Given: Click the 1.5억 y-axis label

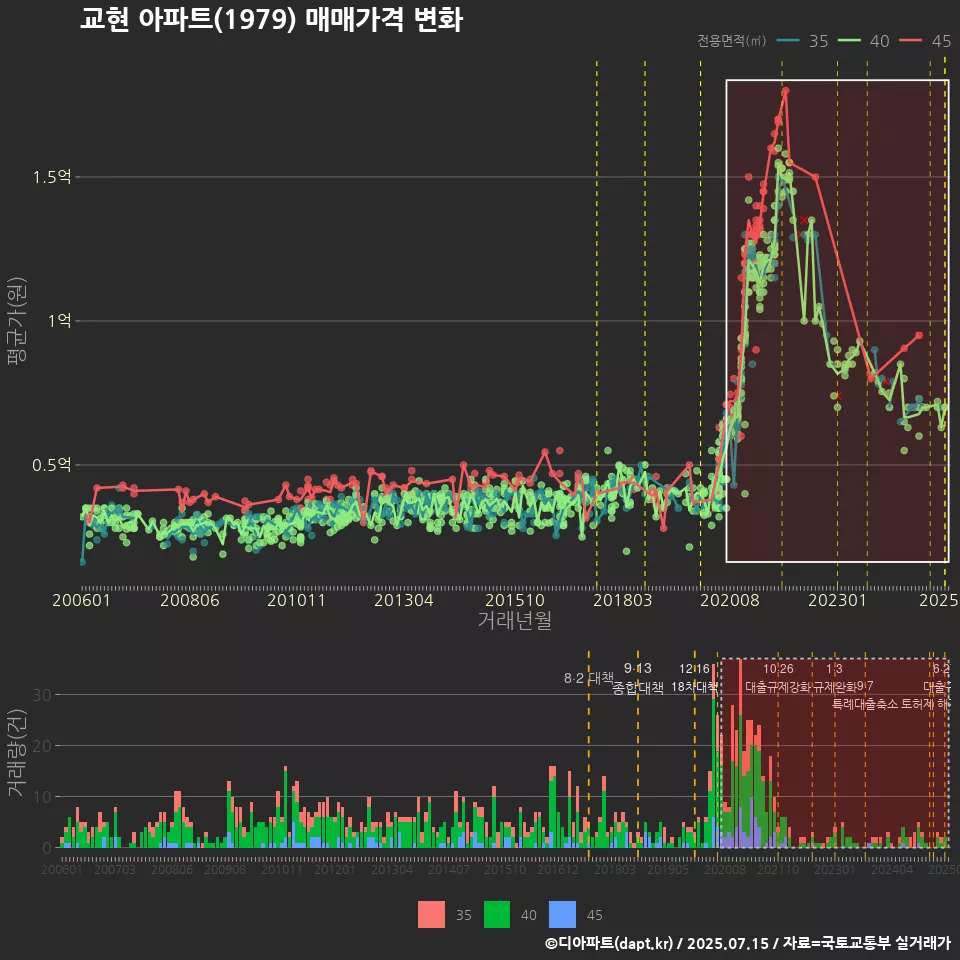Looking at the screenshot, I should click(x=52, y=178).
